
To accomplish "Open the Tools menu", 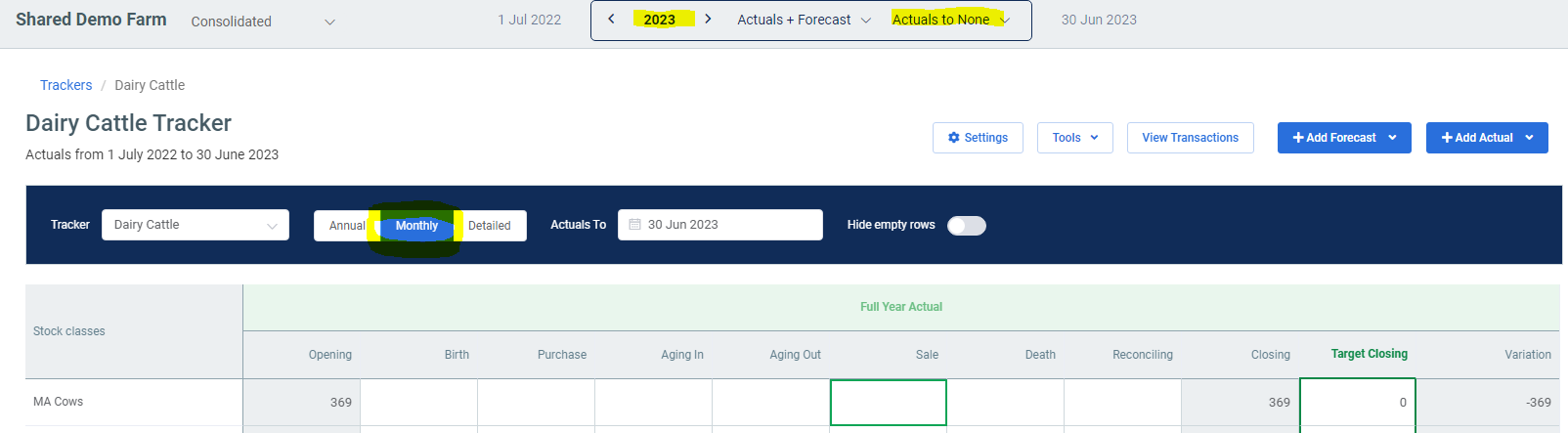I will click(x=1074, y=138).
